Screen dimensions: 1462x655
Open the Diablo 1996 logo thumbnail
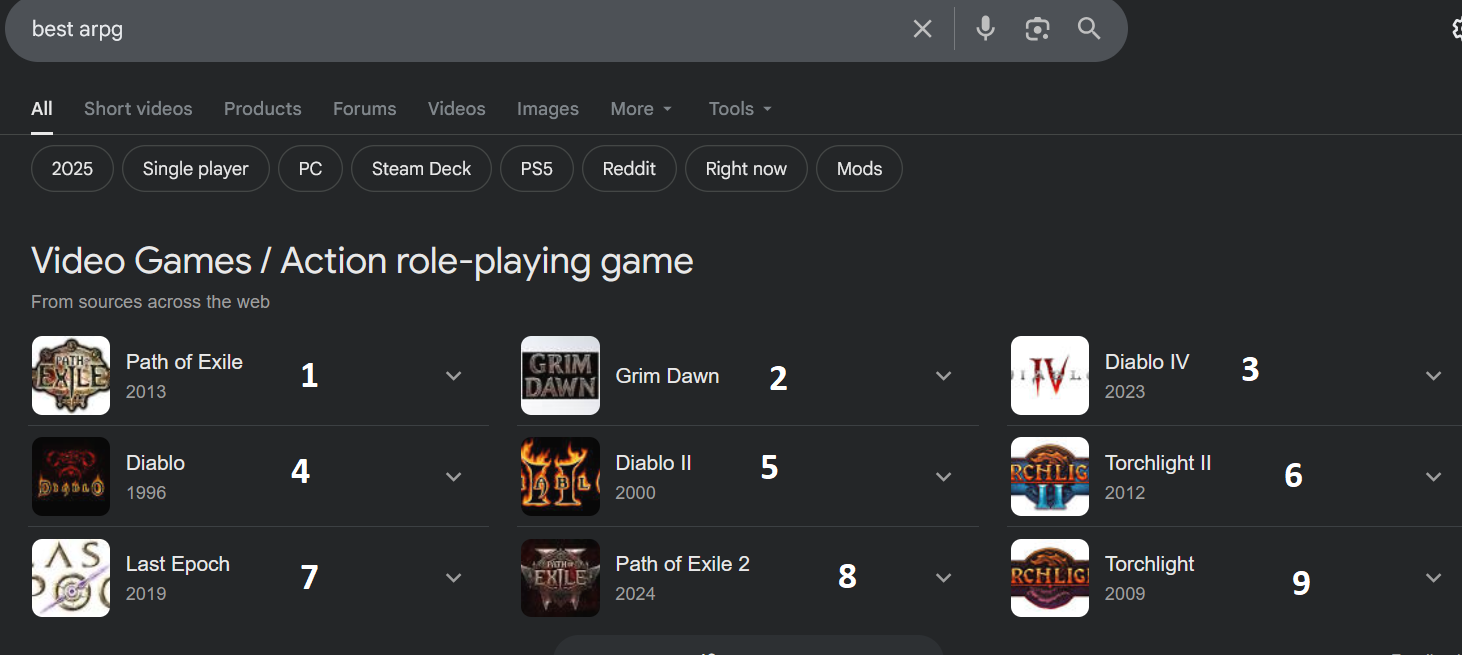(x=71, y=476)
